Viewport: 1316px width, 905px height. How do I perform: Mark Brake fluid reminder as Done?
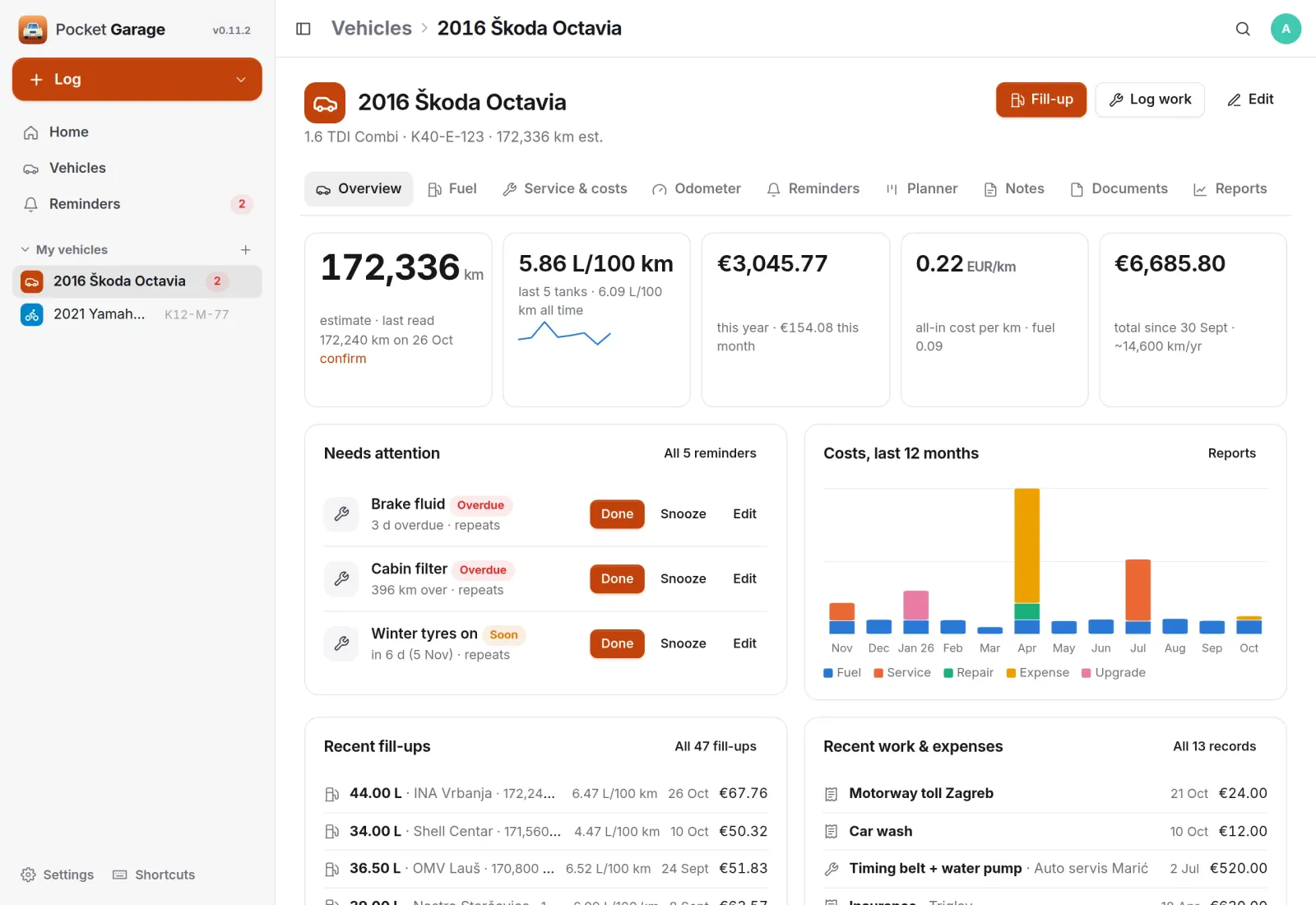[617, 514]
